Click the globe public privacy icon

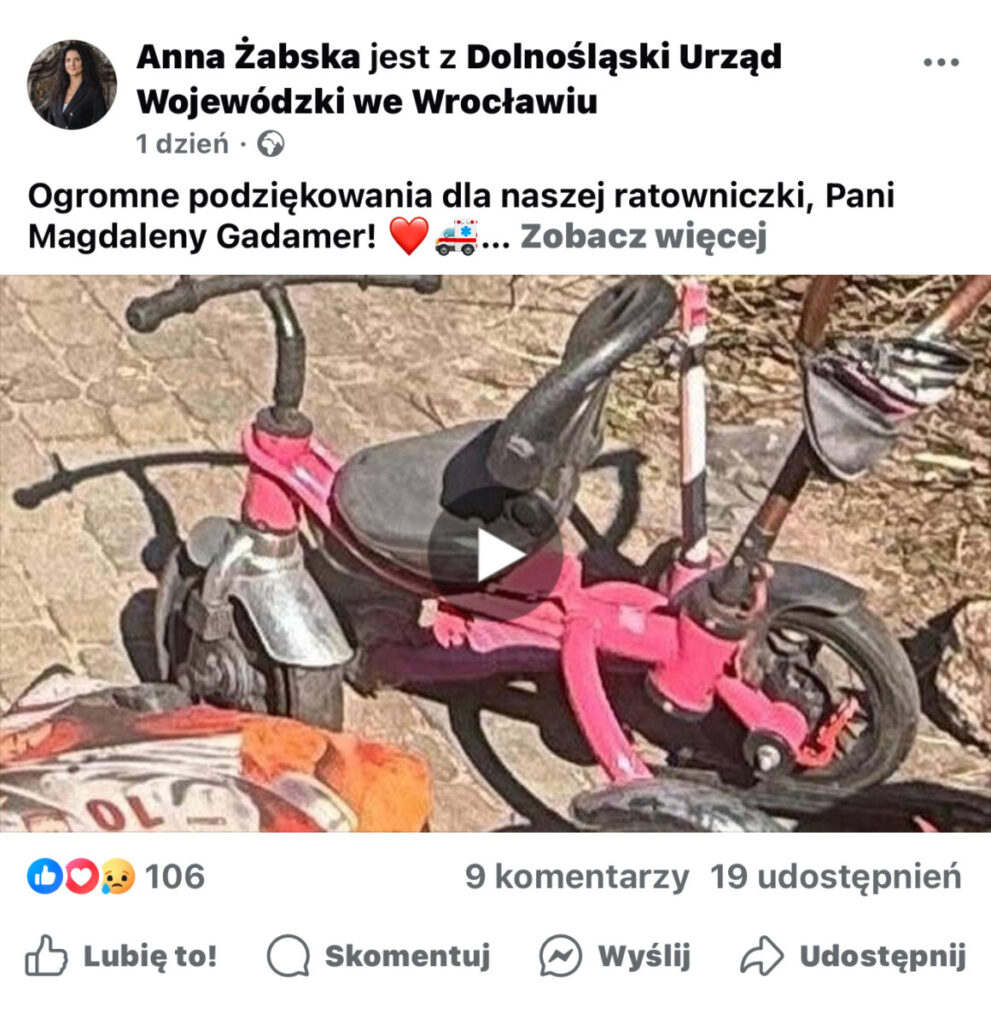click(270, 144)
